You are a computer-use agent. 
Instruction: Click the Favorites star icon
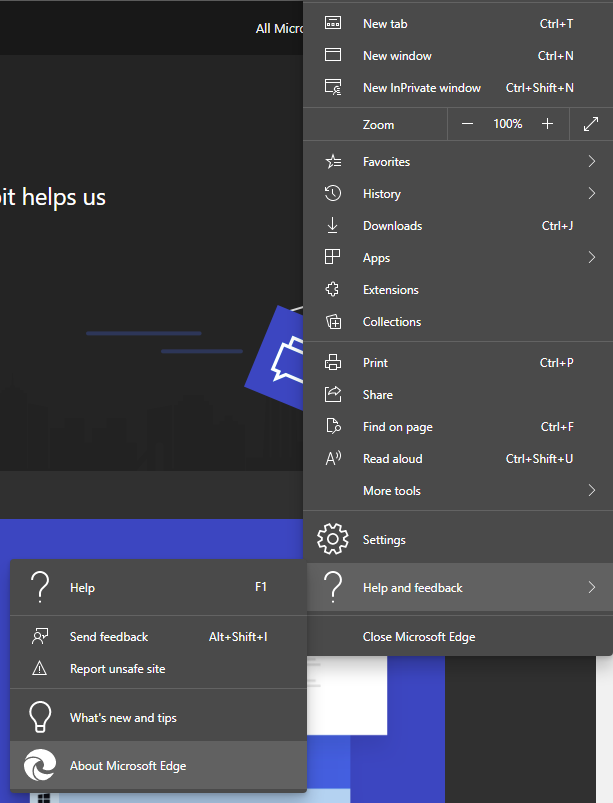[333, 161]
